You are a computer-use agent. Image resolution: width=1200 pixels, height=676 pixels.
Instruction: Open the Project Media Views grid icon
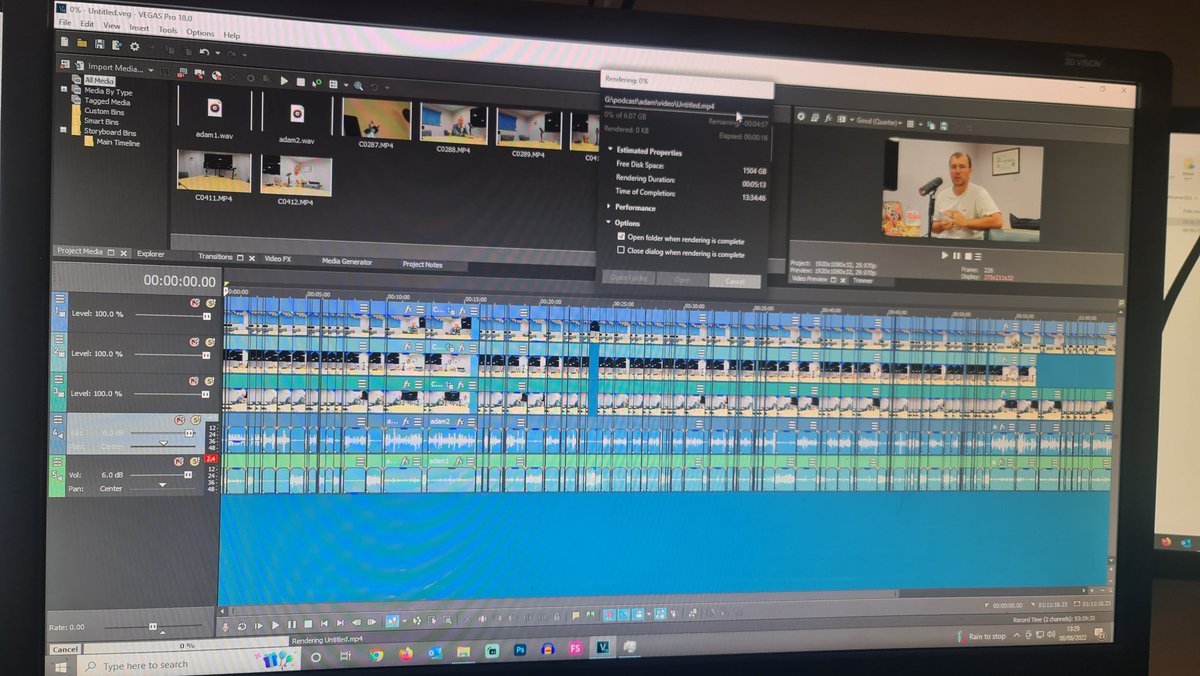pyautogui.click(x=333, y=84)
